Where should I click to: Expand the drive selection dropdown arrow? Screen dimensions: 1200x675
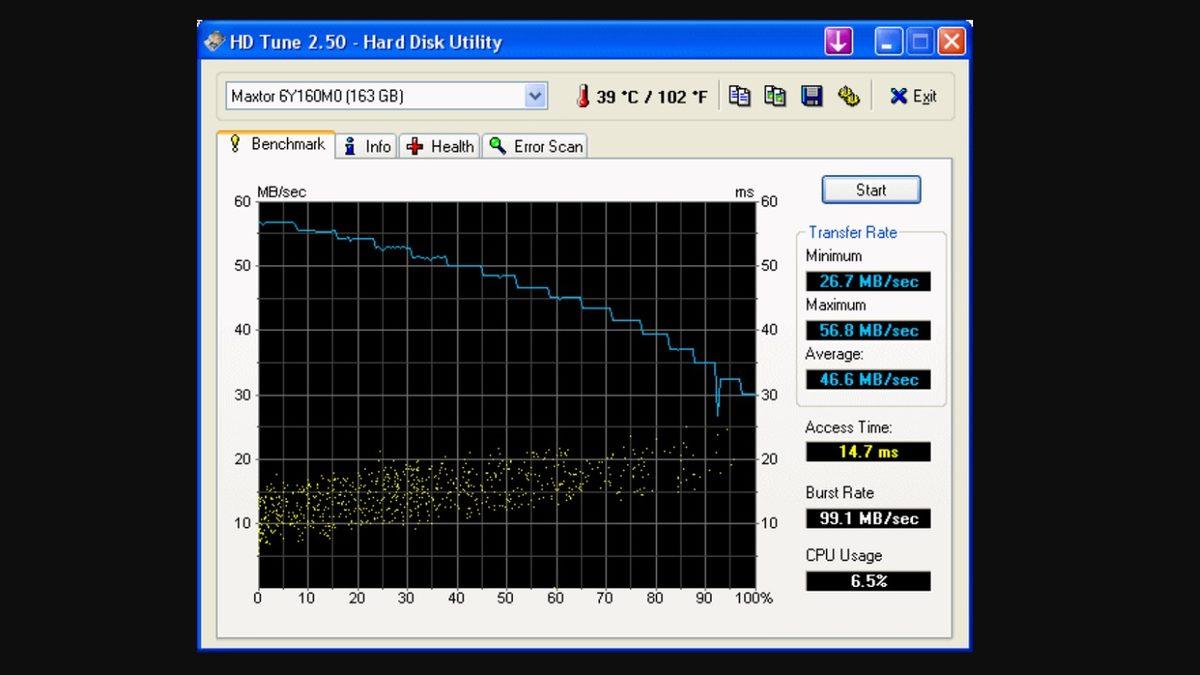coord(536,96)
